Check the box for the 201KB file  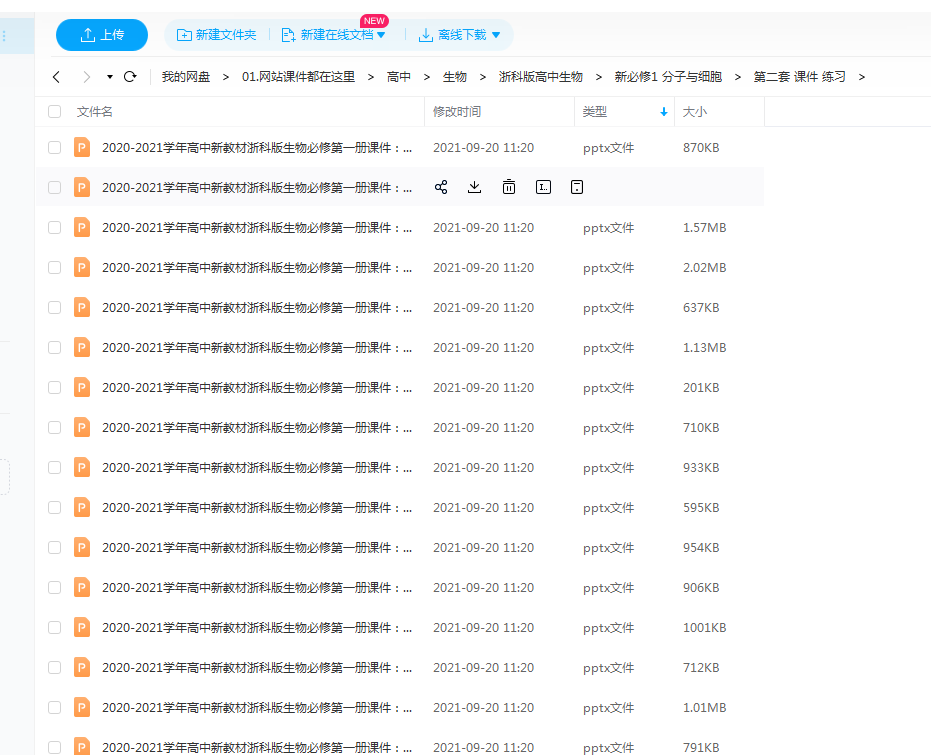pos(55,388)
